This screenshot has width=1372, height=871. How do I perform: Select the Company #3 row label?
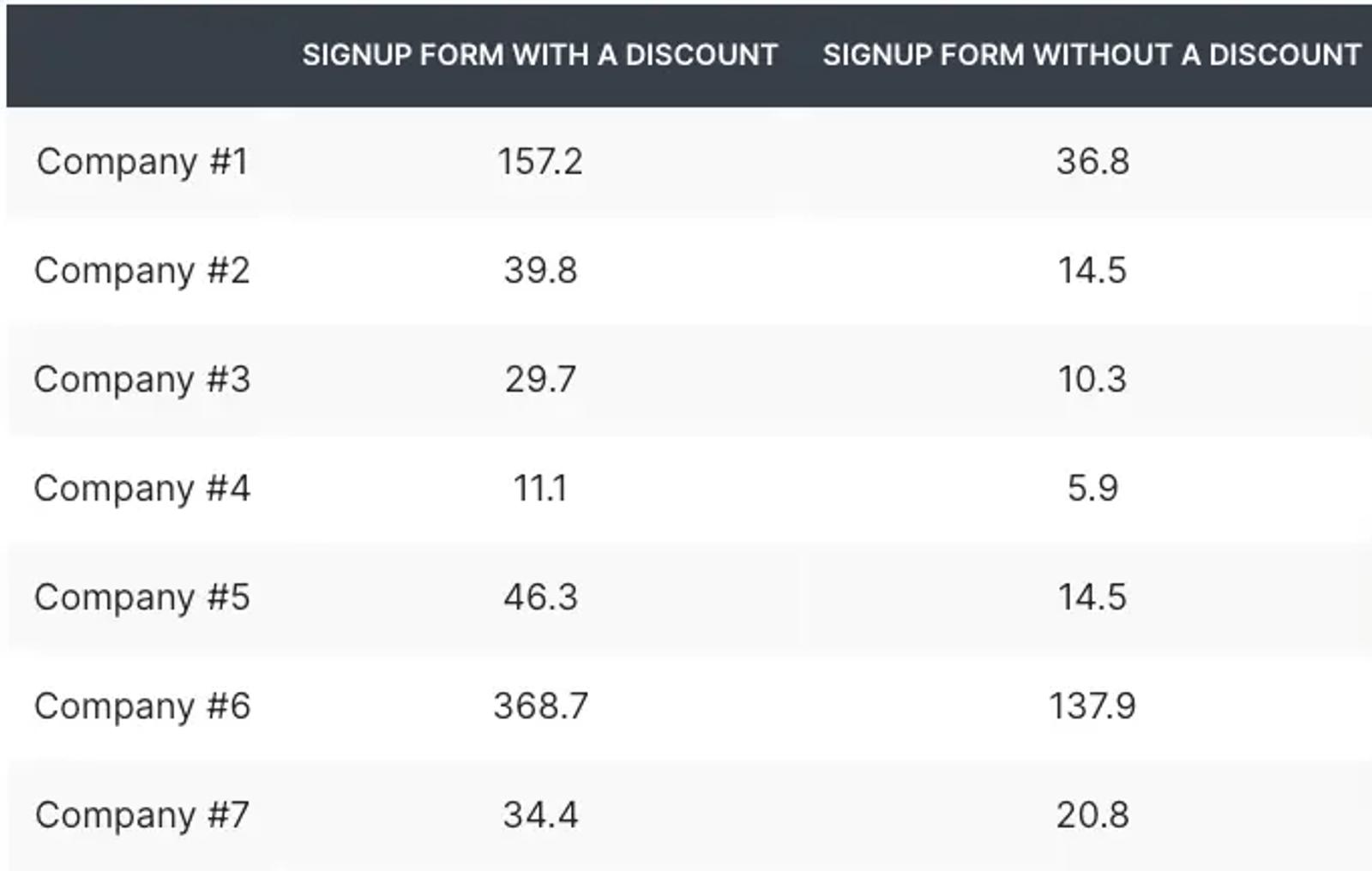pyautogui.click(x=142, y=380)
